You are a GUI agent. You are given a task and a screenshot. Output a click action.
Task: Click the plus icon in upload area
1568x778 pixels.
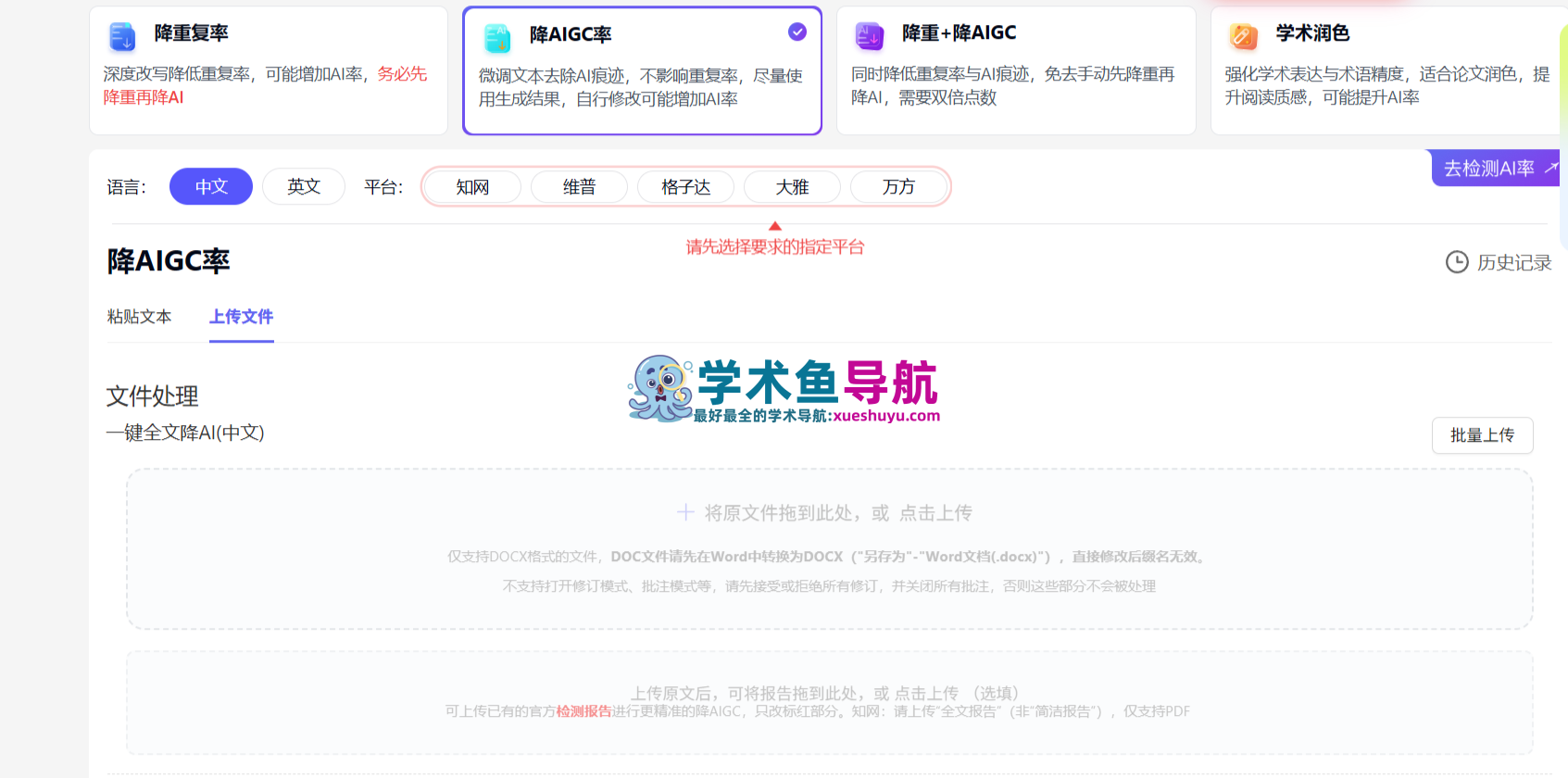685,512
